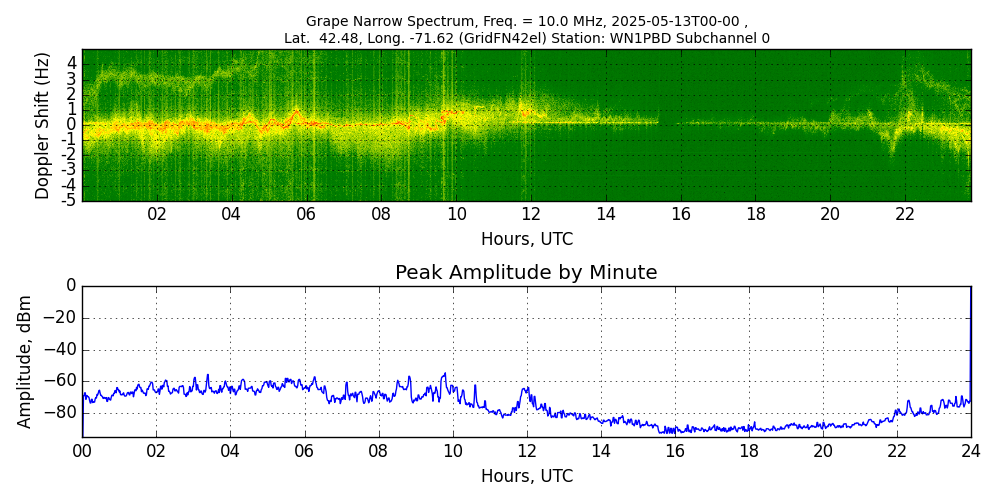The width and height of the screenshot is (1000, 500).
Task: Pick the 12 hour tick below the spectrogram
Action: tap(531, 214)
